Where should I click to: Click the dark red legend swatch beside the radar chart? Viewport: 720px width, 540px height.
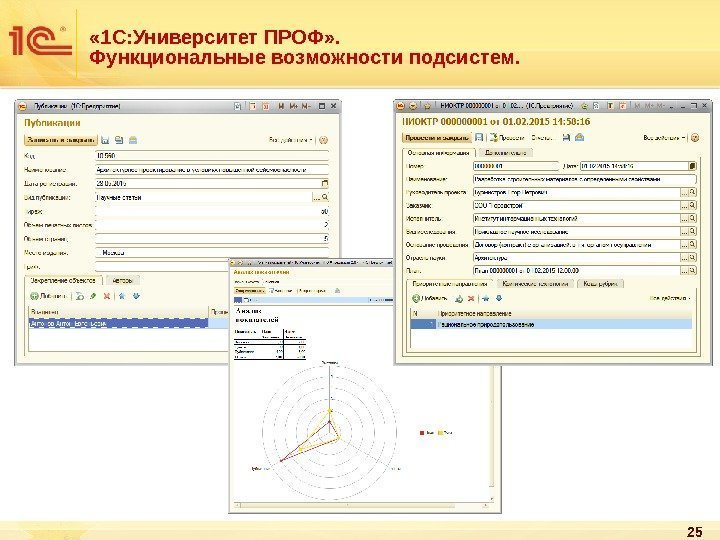(422, 433)
